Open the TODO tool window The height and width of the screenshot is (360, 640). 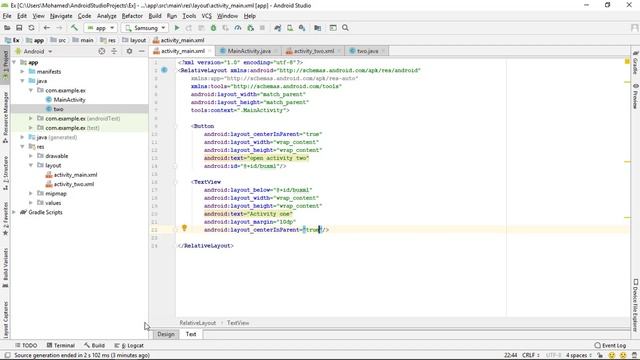[27, 345]
